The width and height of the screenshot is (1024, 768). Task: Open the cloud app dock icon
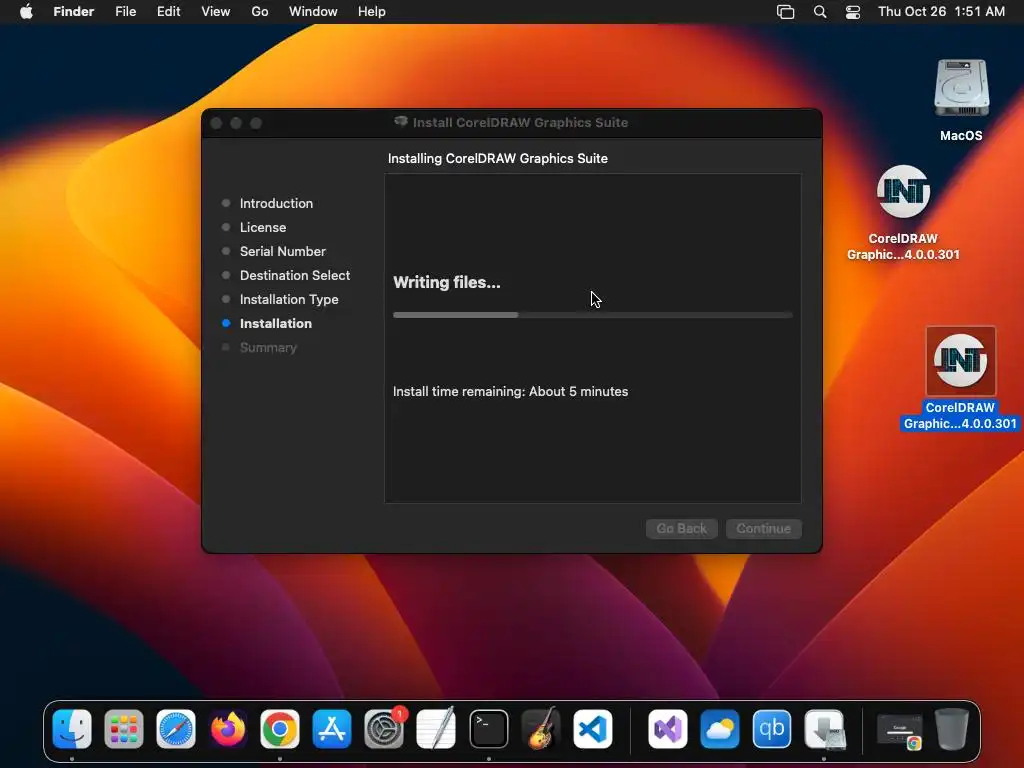[720, 729]
